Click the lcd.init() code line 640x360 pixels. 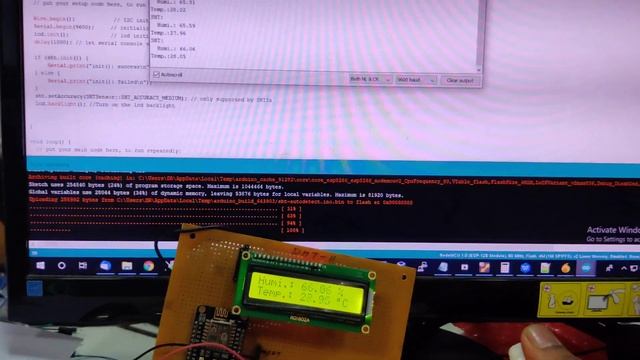pos(51,35)
